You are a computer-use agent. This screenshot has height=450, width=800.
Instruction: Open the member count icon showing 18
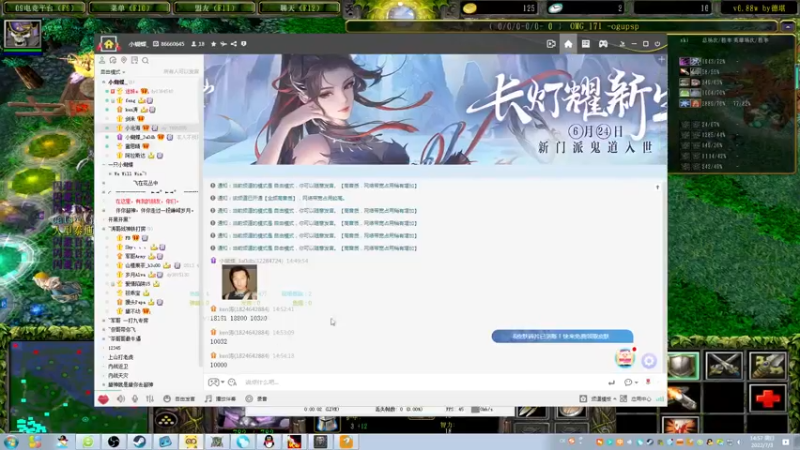197,44
